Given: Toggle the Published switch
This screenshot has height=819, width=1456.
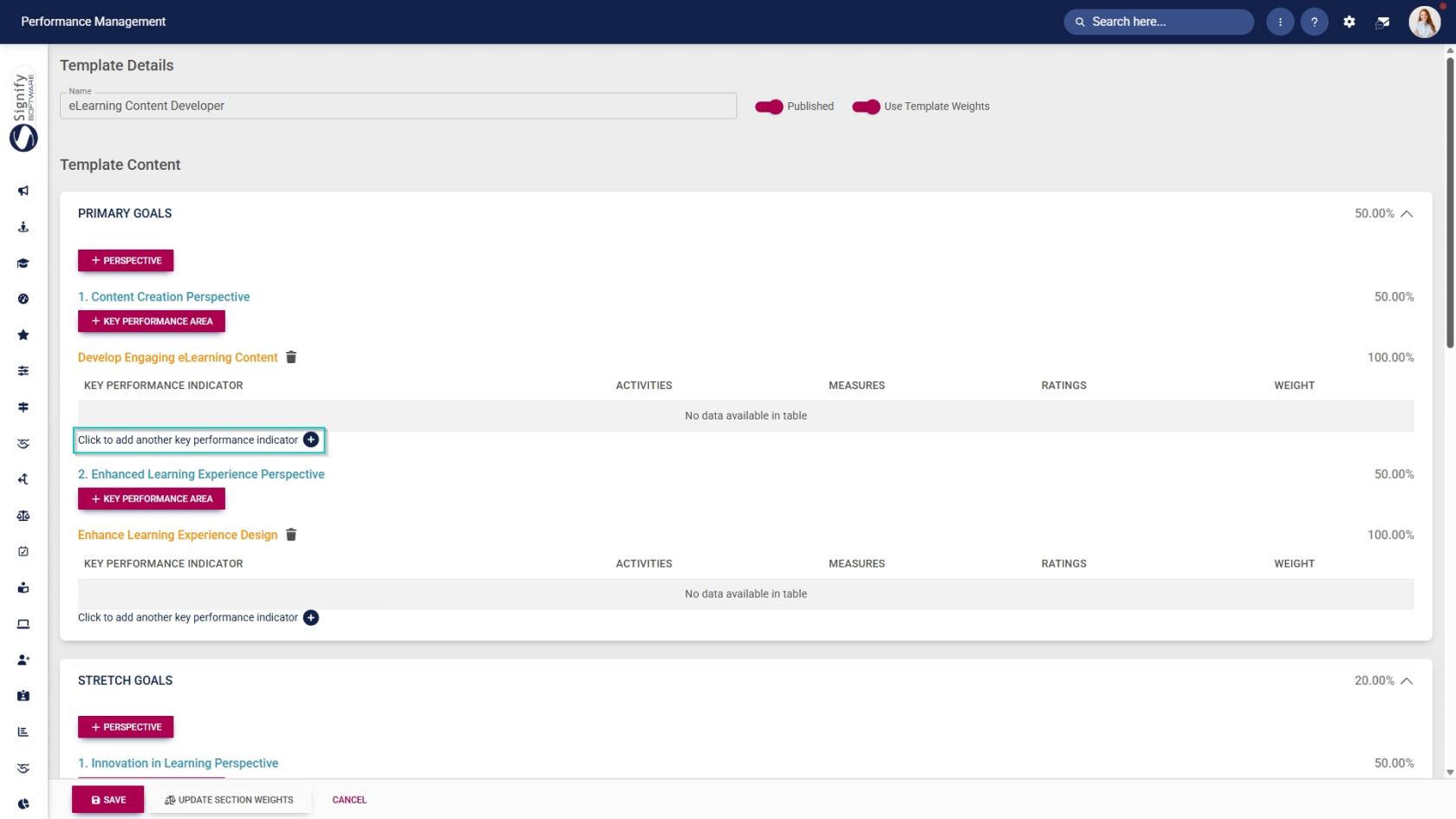Looking at the screenshot, I should pyautogui.click(x=770, y=107).
